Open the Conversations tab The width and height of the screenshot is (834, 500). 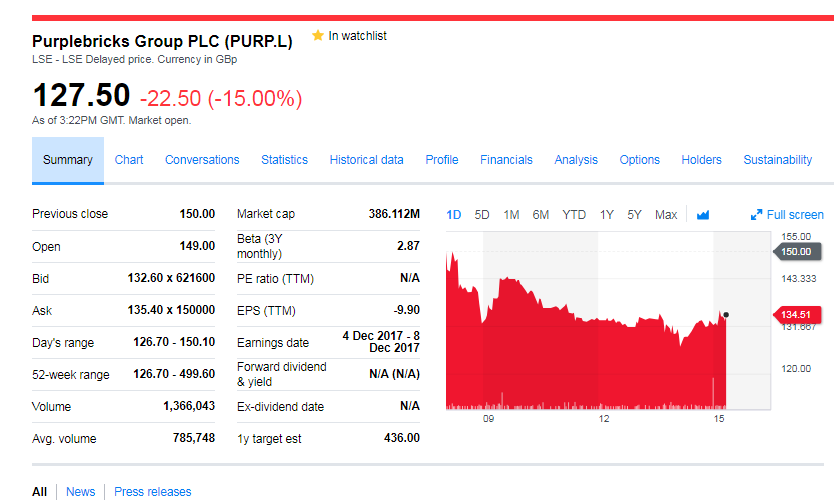[202, 160]
